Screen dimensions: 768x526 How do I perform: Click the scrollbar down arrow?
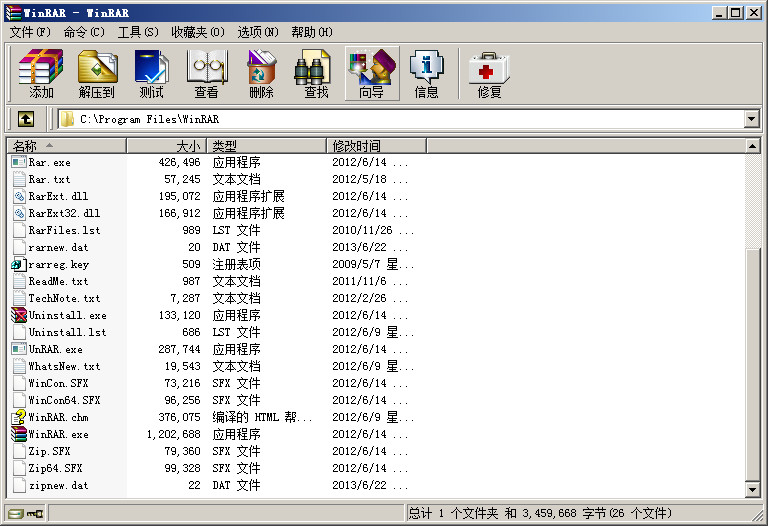click(752, 489)
